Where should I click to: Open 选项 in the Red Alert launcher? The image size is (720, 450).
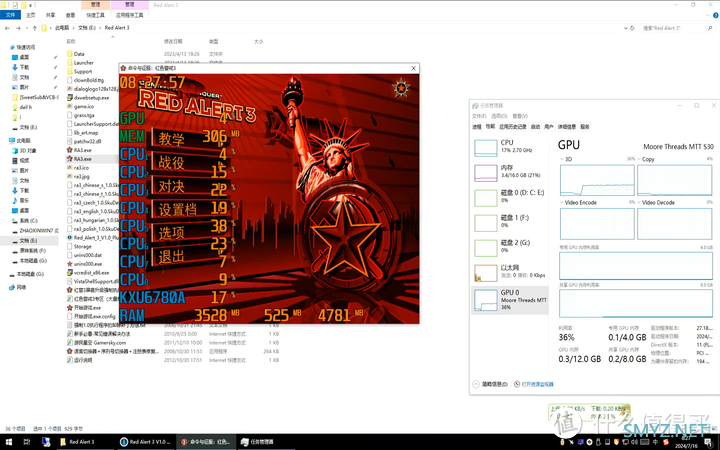coord(172,233)
